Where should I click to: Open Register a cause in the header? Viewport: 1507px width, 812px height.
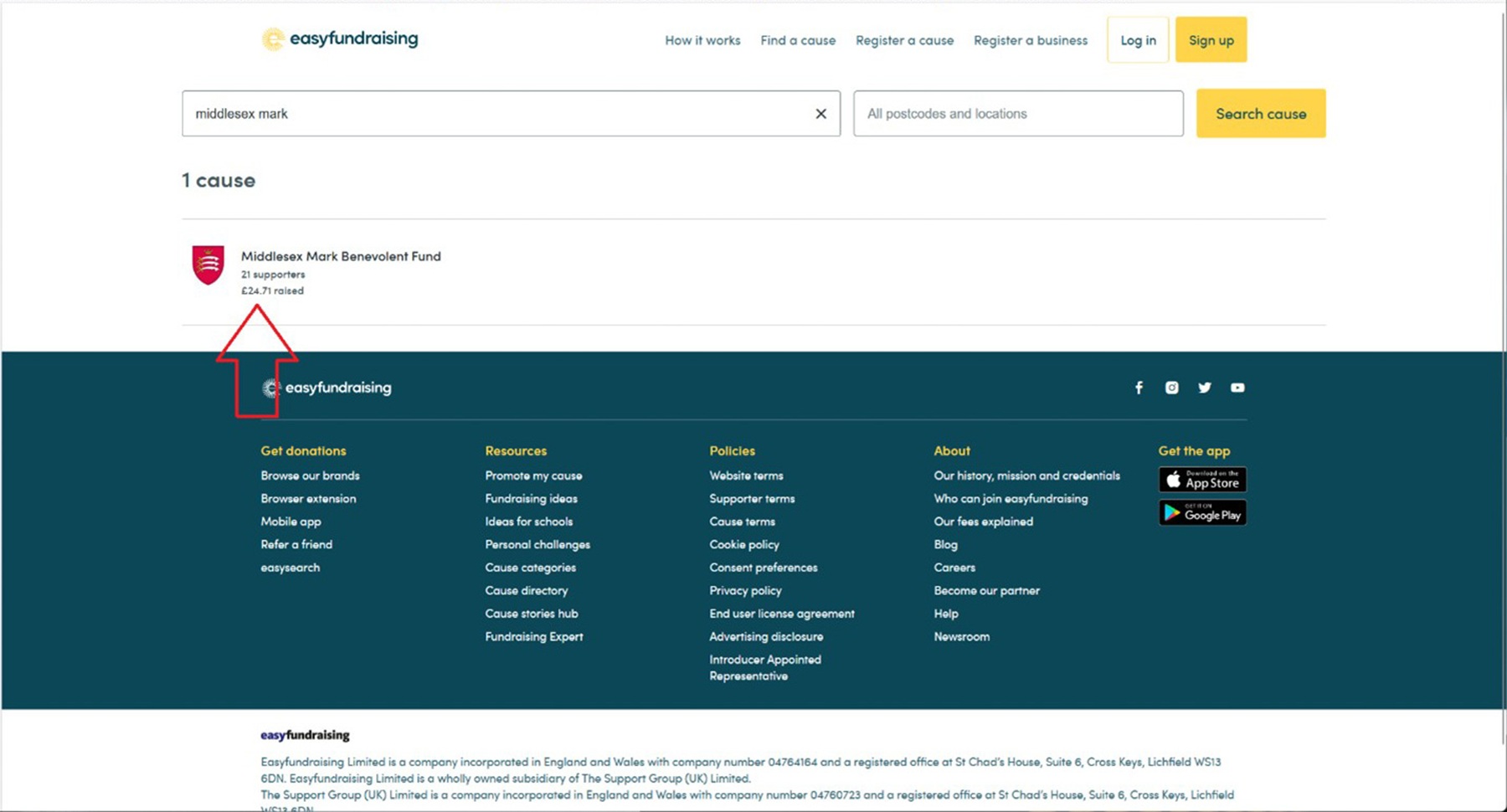(904, 40)
